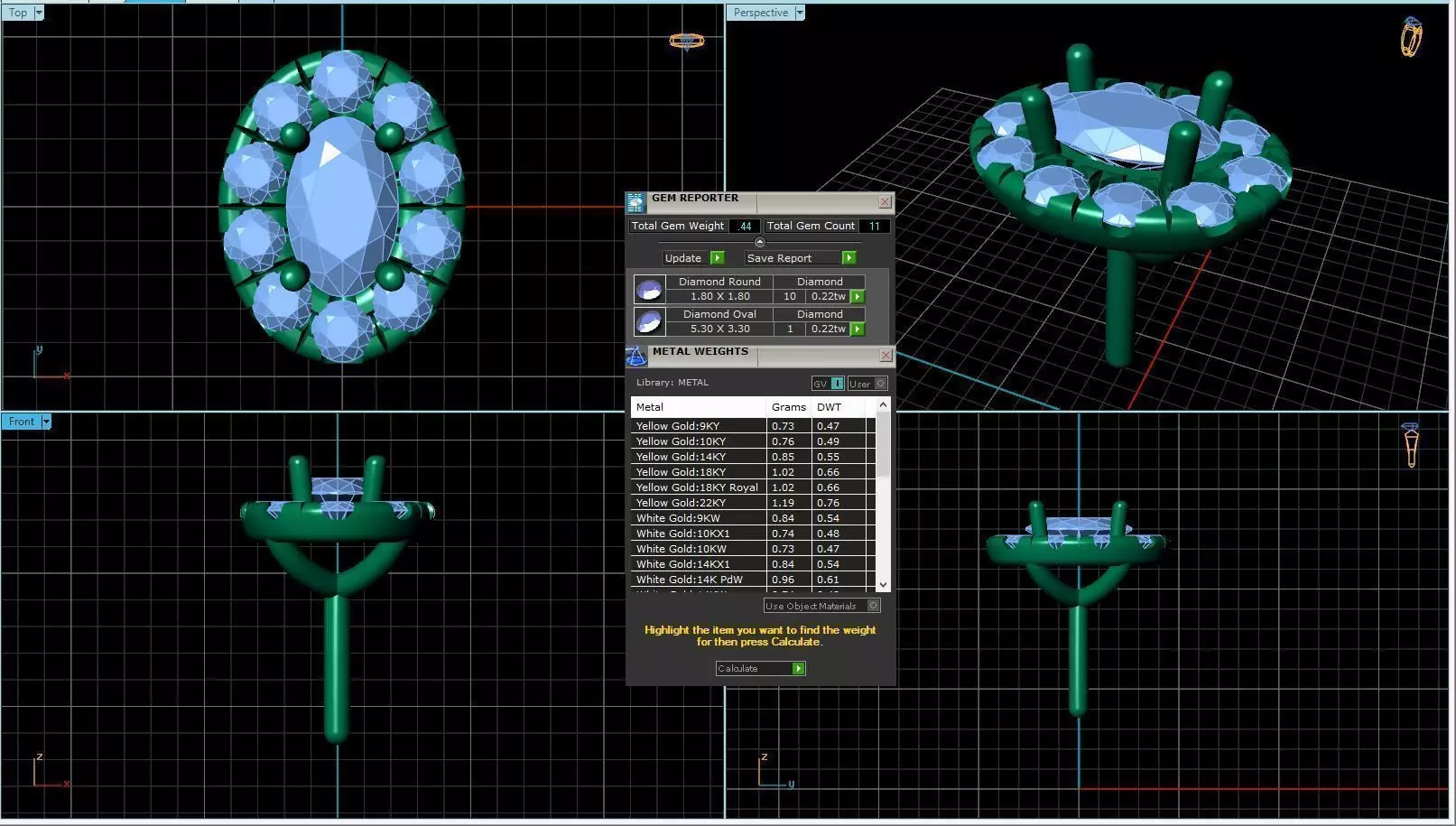Click the ring icon in Perspective viewport corner
The width and height of the screenshot is (1456, 826).
pyautogui.click(x=1411, y=37)
